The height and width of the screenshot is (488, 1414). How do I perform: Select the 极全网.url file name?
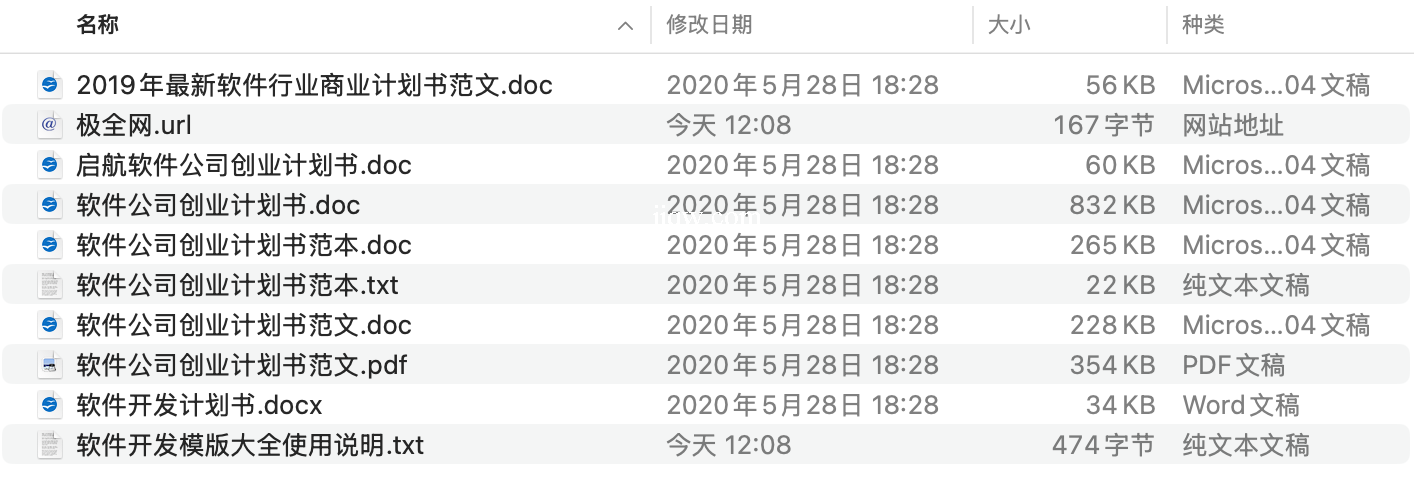[134, 125]
